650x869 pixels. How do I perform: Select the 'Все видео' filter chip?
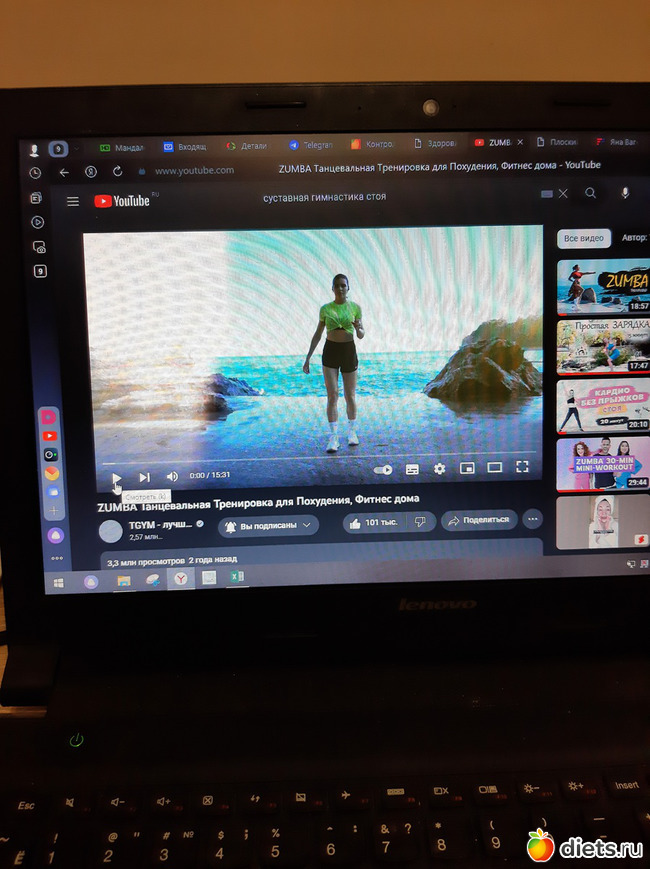pos(583,239)
